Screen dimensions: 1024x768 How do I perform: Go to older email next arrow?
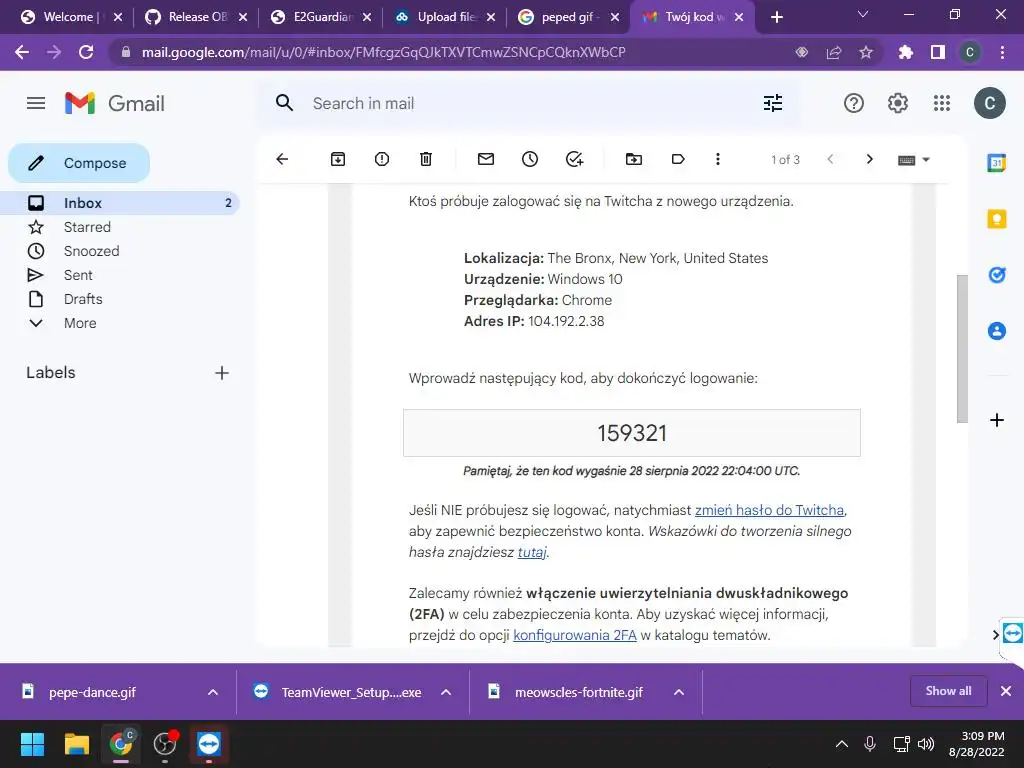pyautogui.click(x=869, y=159)
